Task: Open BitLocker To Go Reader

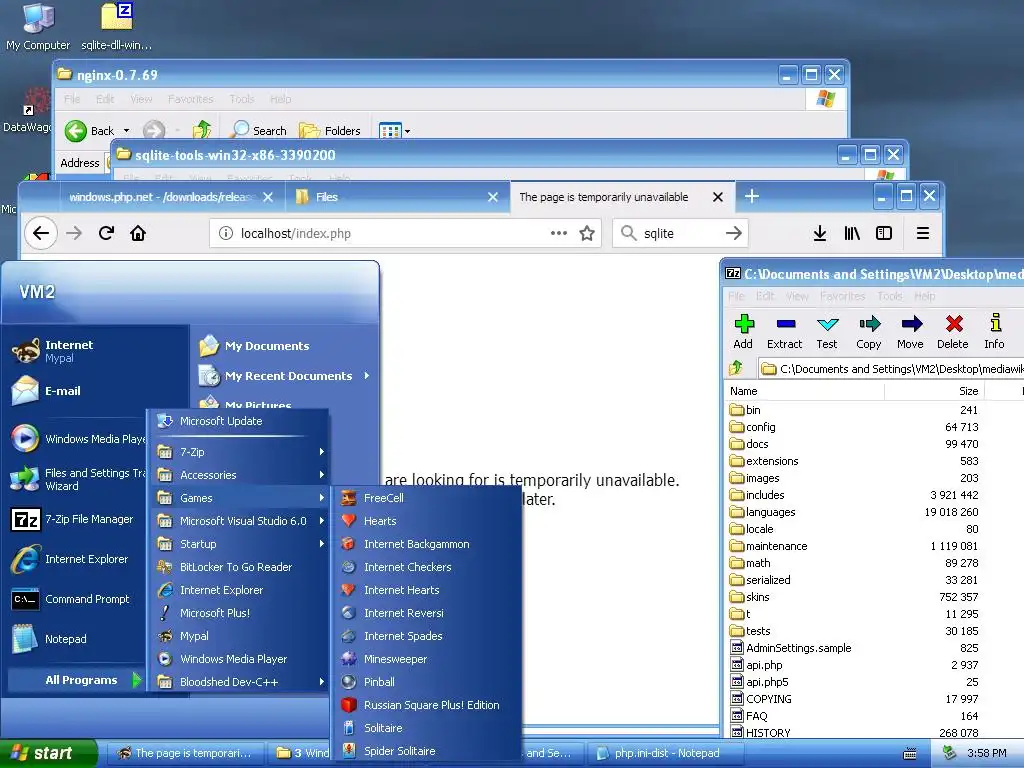Action: click(x=240, y=567)
